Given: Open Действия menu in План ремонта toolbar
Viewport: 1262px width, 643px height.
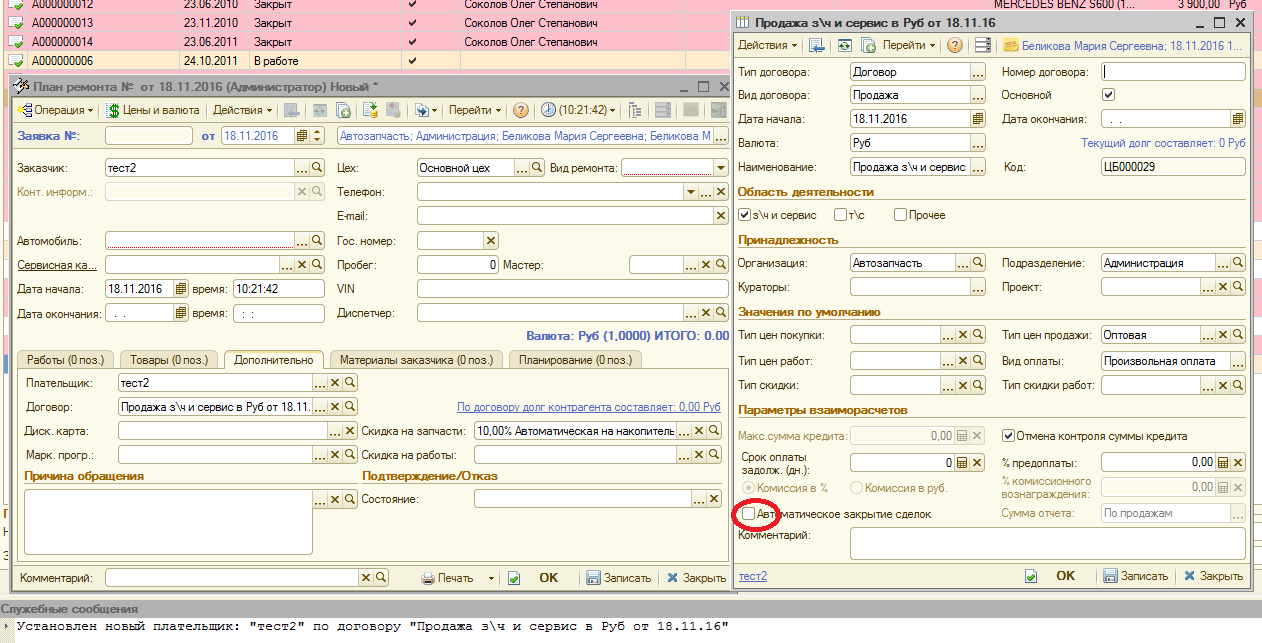Looking at the screenshot, I should [x=241, y=110].
